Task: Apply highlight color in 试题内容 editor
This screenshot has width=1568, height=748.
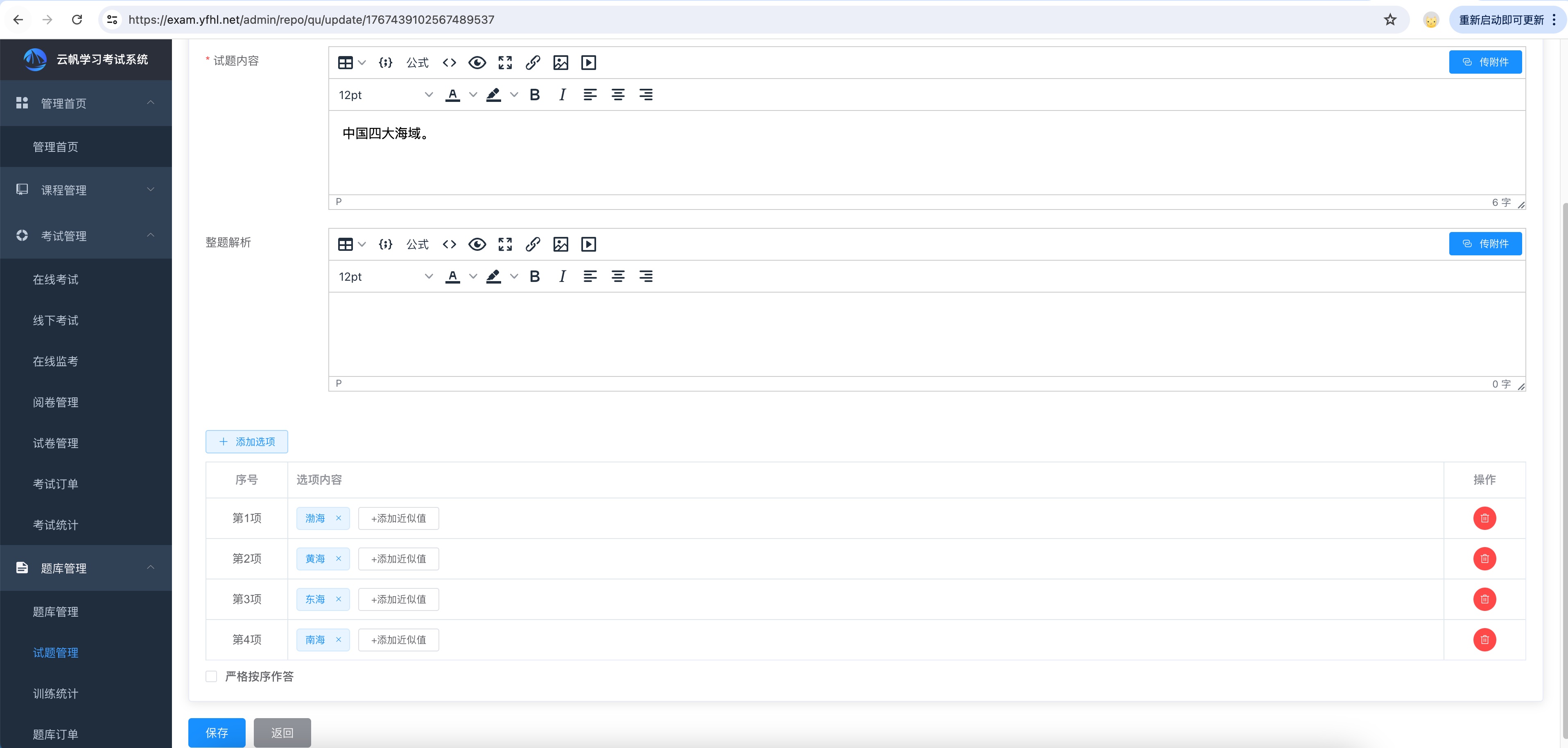Action: 493,95
